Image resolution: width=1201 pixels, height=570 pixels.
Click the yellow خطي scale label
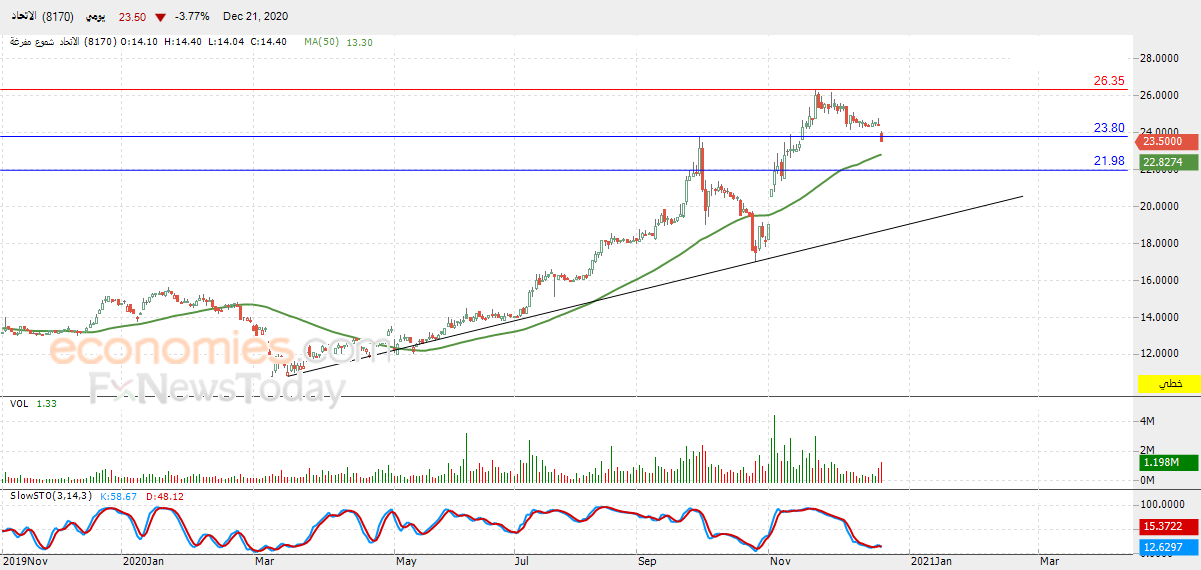pyautogui.click(x=1168, y=384)
